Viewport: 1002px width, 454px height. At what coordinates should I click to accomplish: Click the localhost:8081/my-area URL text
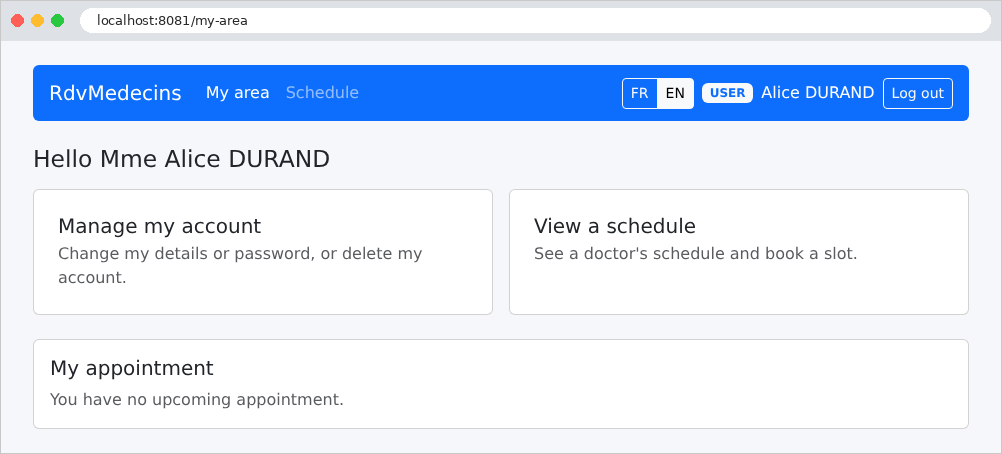point(173,20)
